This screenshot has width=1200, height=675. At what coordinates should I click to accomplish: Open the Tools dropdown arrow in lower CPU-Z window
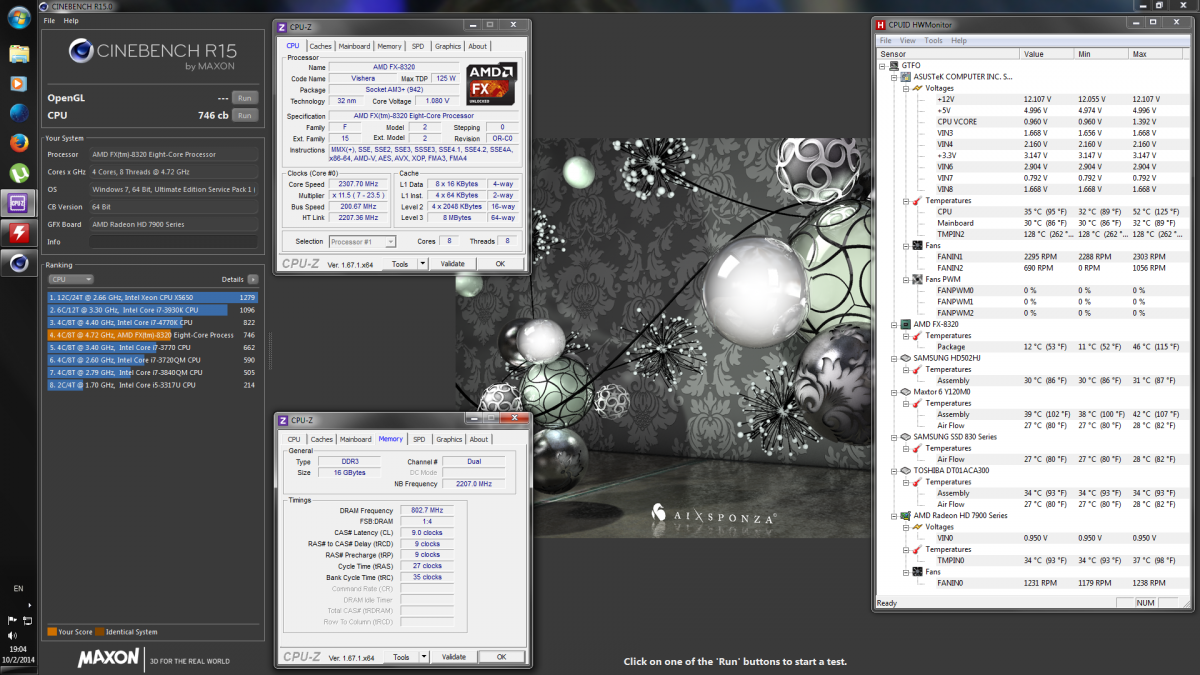click(x=422, y=657)
